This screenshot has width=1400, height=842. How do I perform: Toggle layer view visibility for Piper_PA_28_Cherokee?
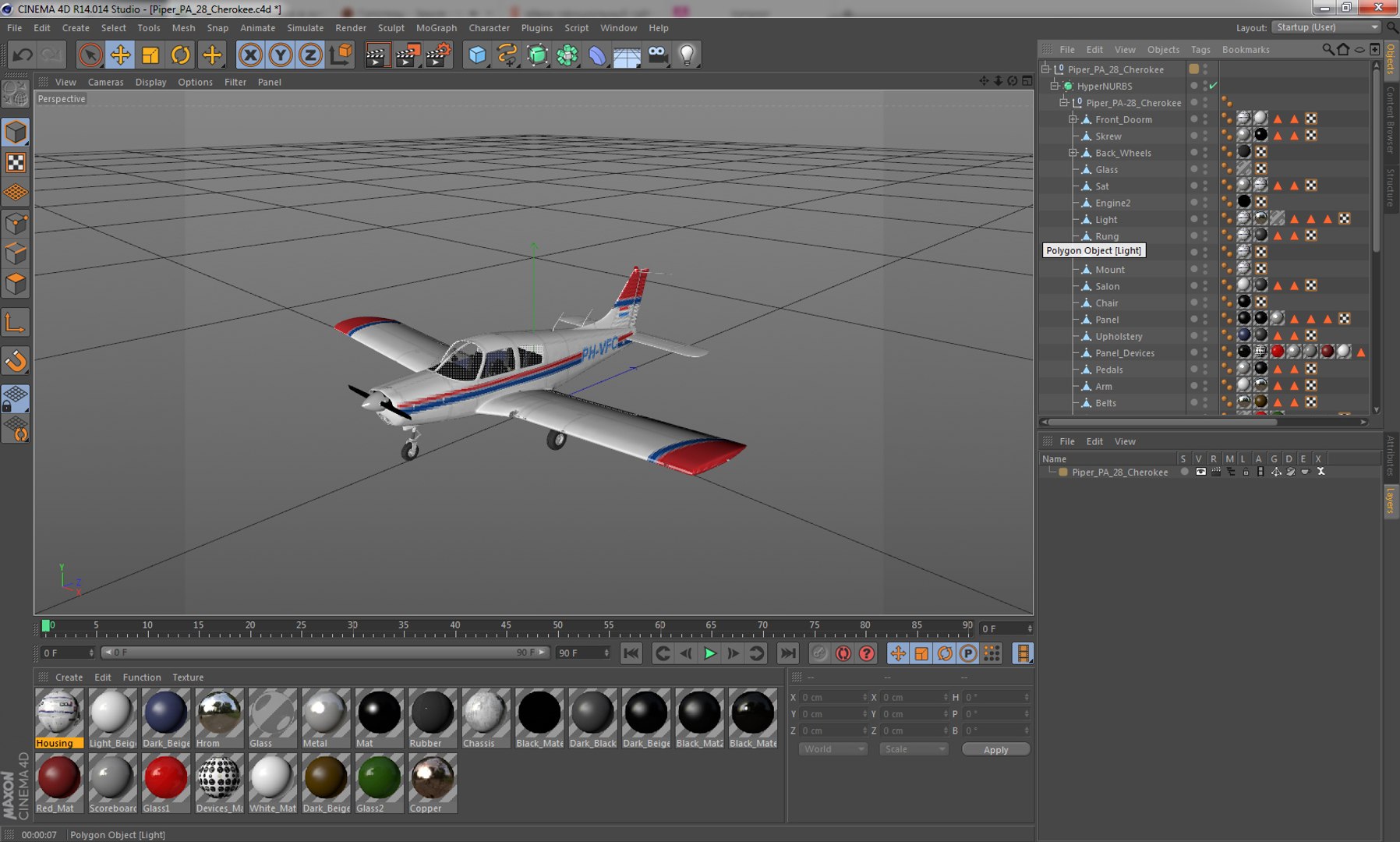(x=1200, y=472)
